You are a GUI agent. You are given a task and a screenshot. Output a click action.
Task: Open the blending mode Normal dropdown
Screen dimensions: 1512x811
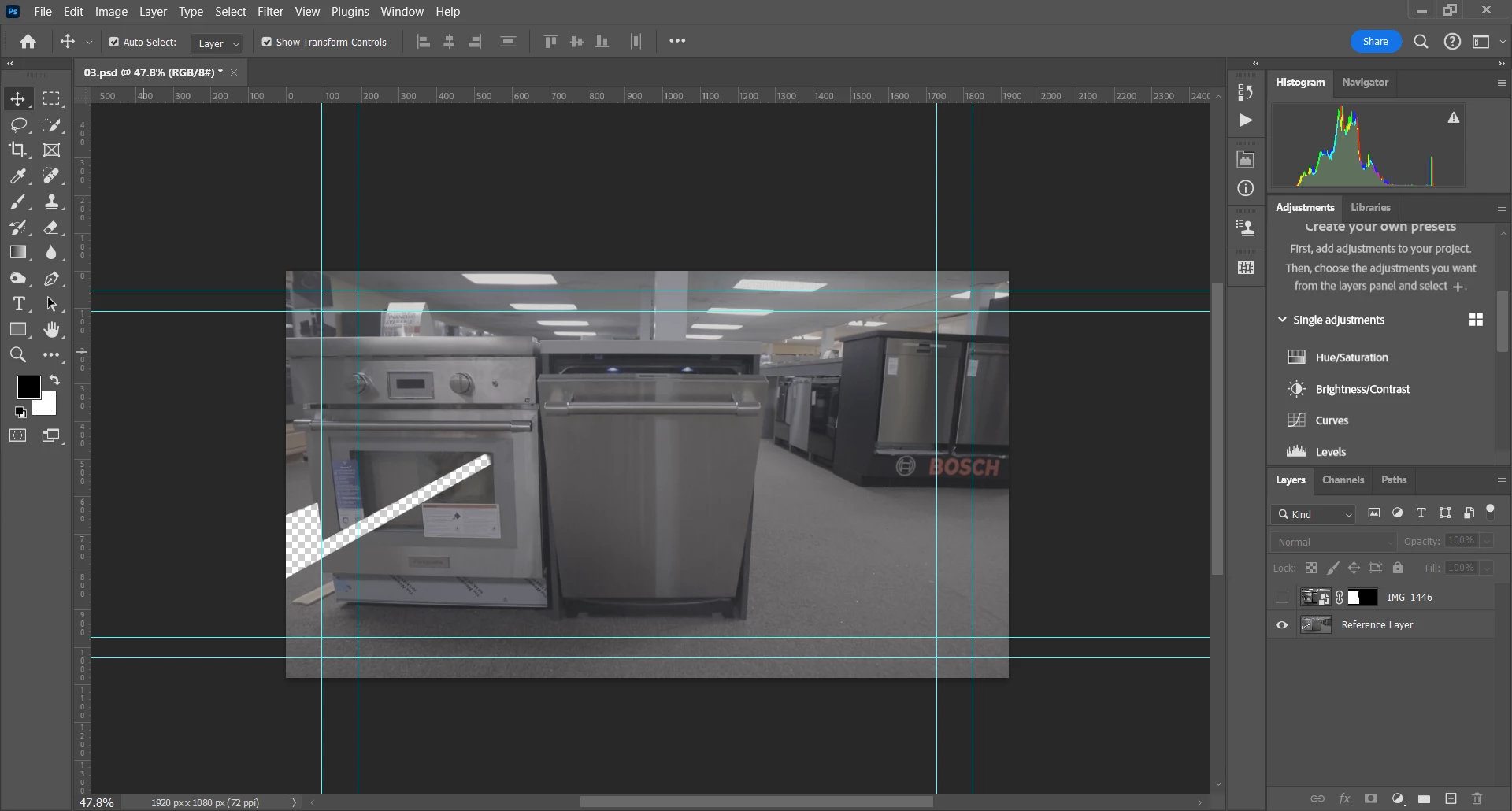click(1334, 542)
